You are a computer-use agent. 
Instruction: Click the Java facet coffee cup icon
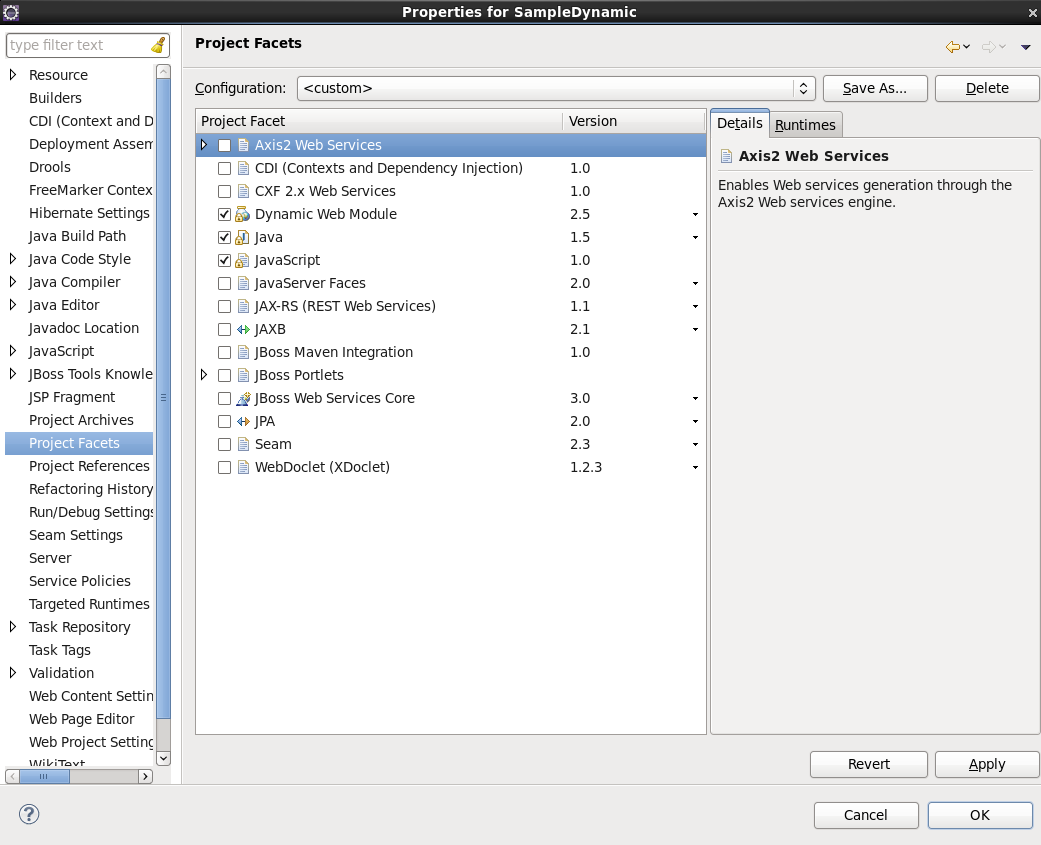[x=241, y=237]
